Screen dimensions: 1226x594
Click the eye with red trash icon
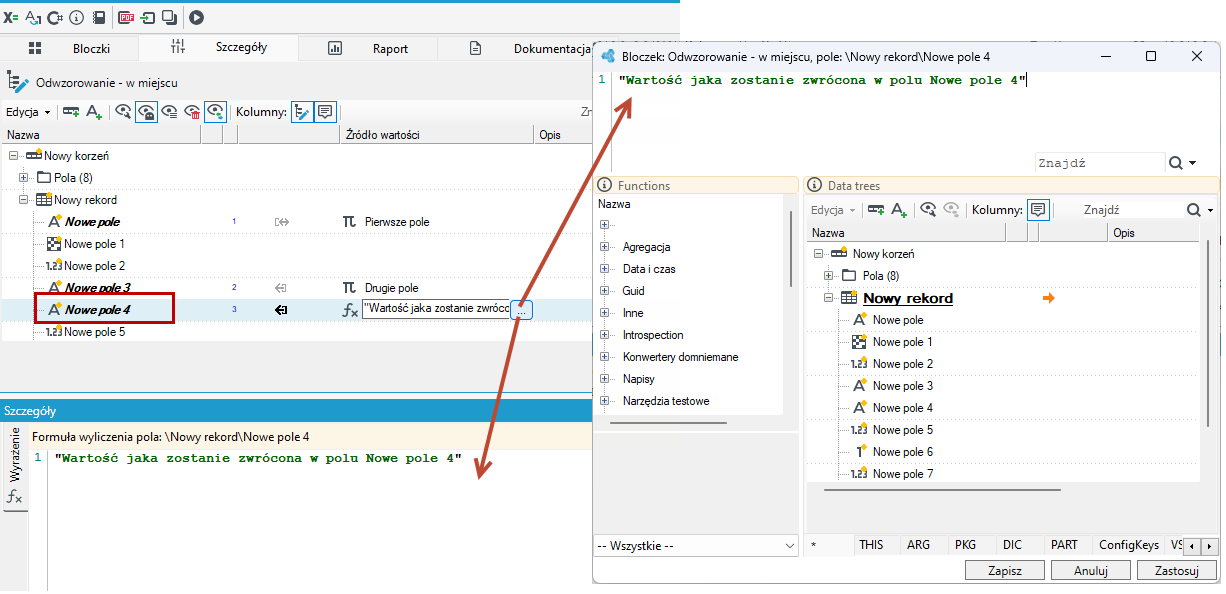coord(193,112)
